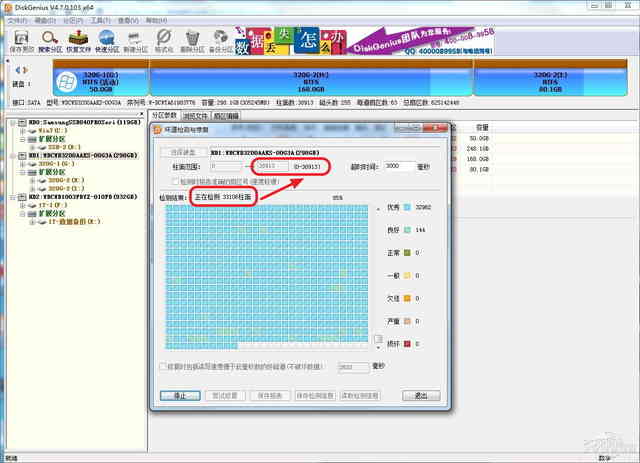Click the 优秀 blue legend swatch

point(407,207)
